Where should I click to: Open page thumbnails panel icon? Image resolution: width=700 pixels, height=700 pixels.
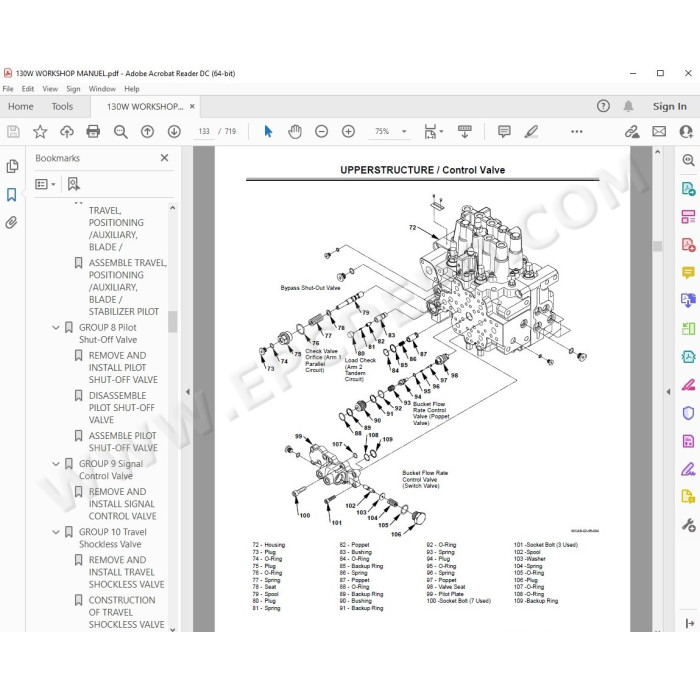[x=12, y=166]
